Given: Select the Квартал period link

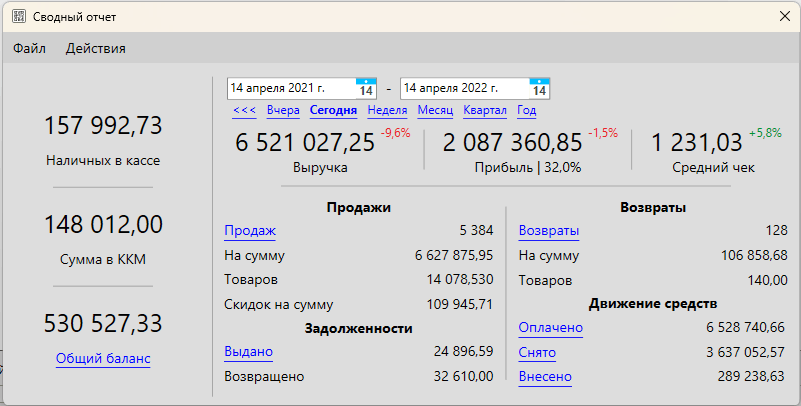Looking at the screenshot, I should [485, 110].
